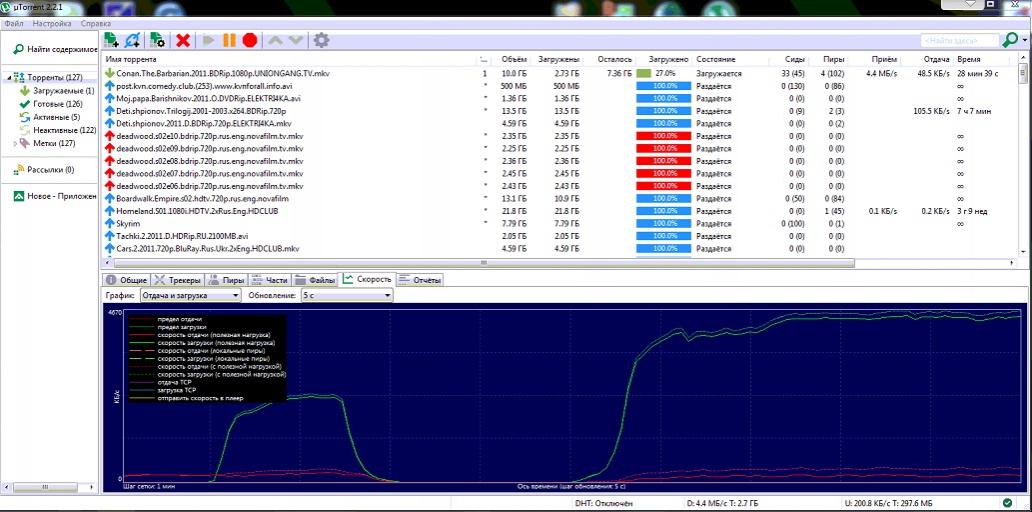Switch to the Пиры tab
This screenshot has width=1032, height=512.
[x=226, y=280]
